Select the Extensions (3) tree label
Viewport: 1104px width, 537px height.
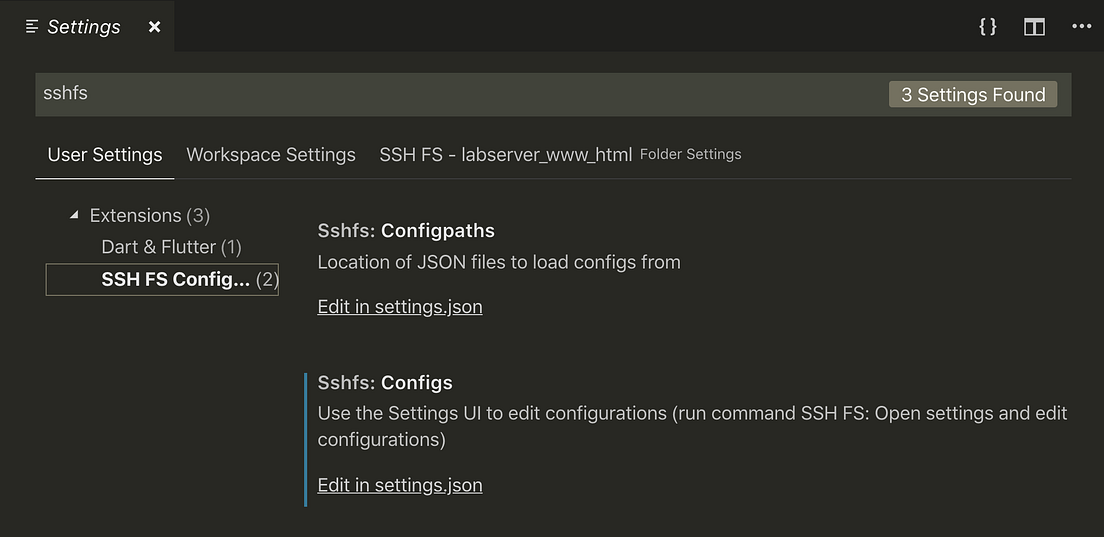click(149, 215)
